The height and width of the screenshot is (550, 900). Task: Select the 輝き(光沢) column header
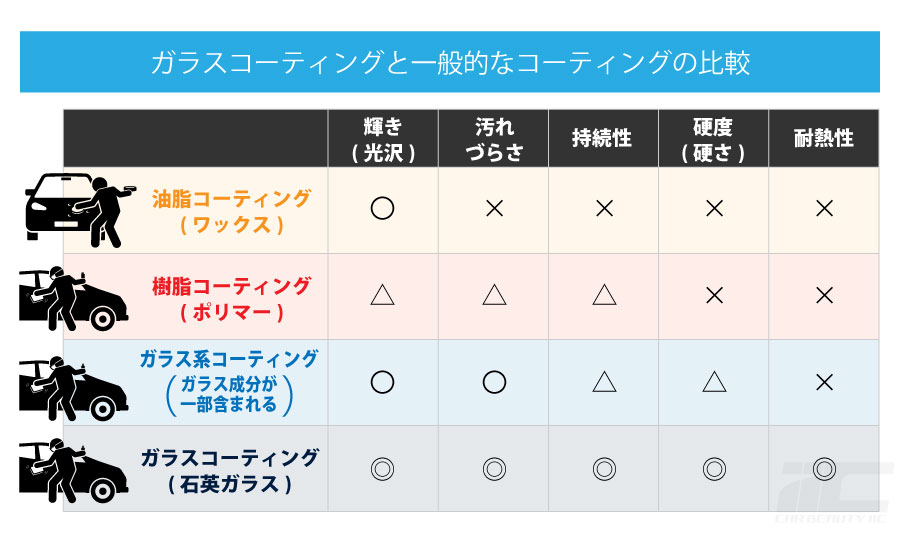(383, 138)
